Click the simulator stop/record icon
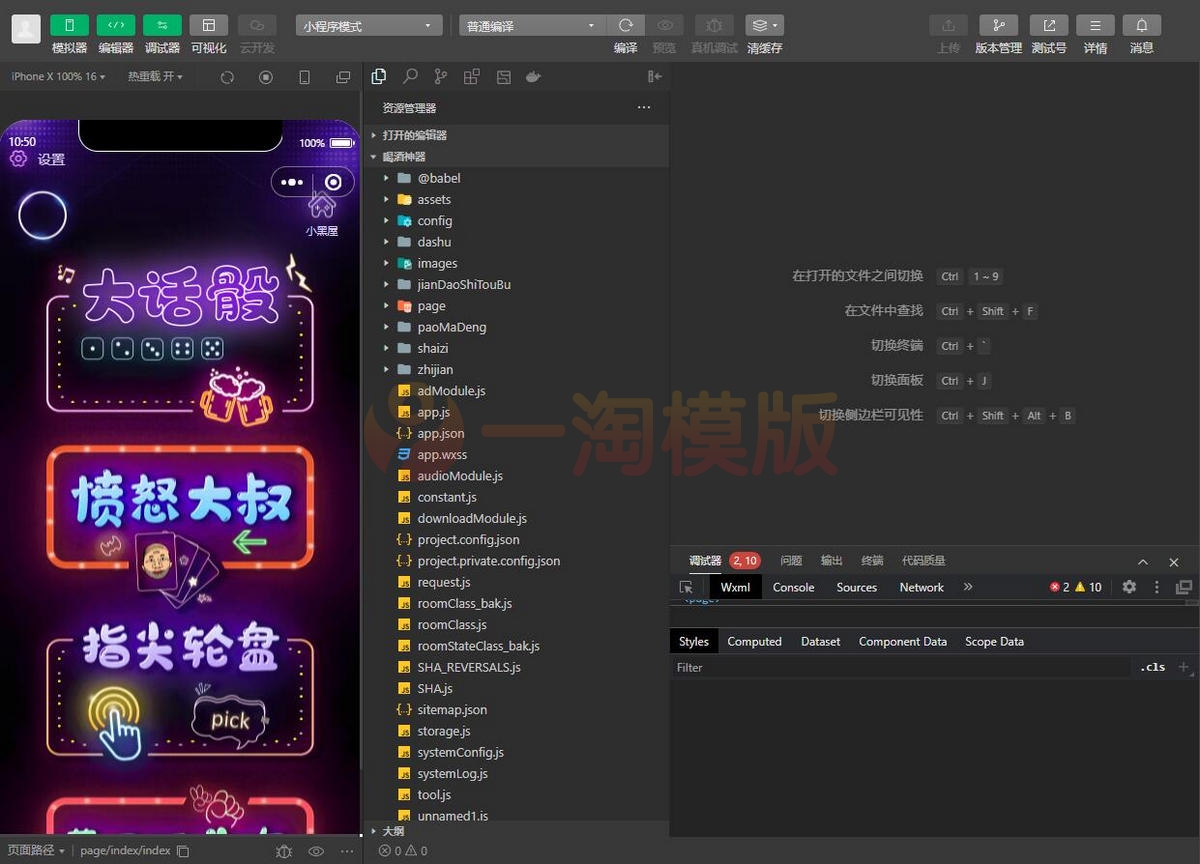This screenshot has height=864, width=1200. 266,77
